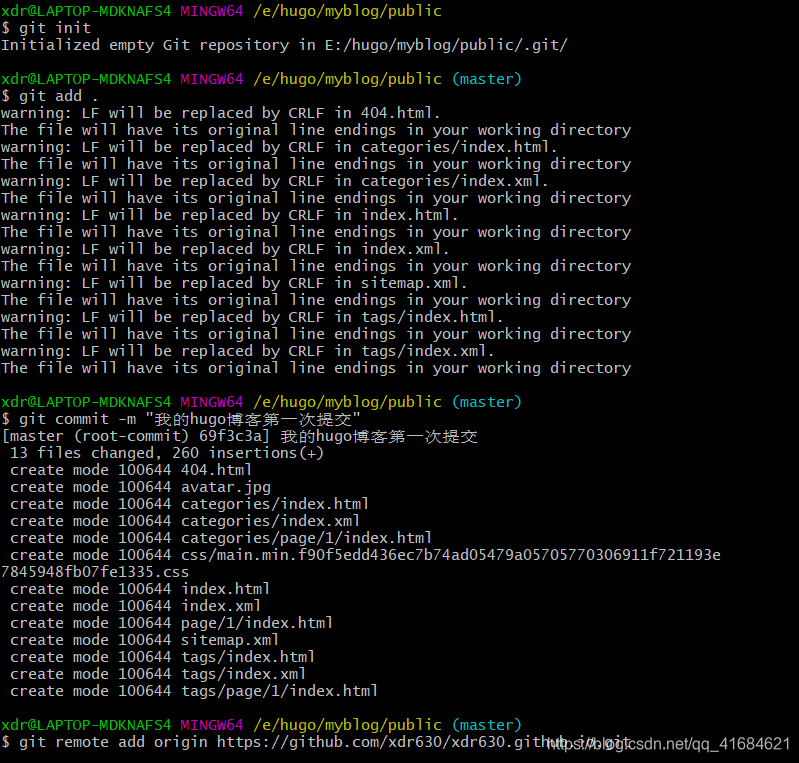Click the wrapped '7845948fb07fe1335.css' line

[95, 572]
